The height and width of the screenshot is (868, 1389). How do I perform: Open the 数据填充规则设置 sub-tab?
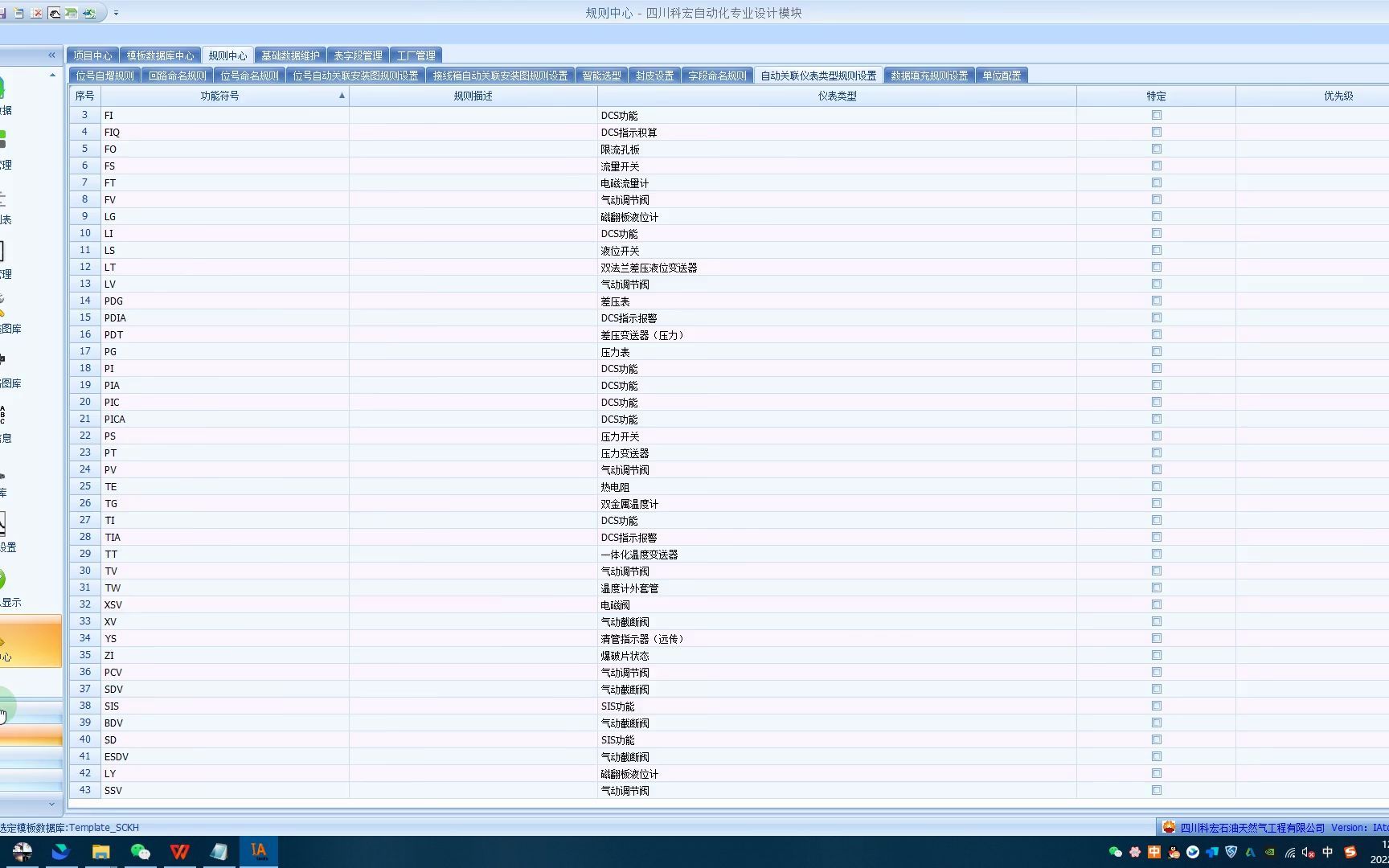coord(929,76)
